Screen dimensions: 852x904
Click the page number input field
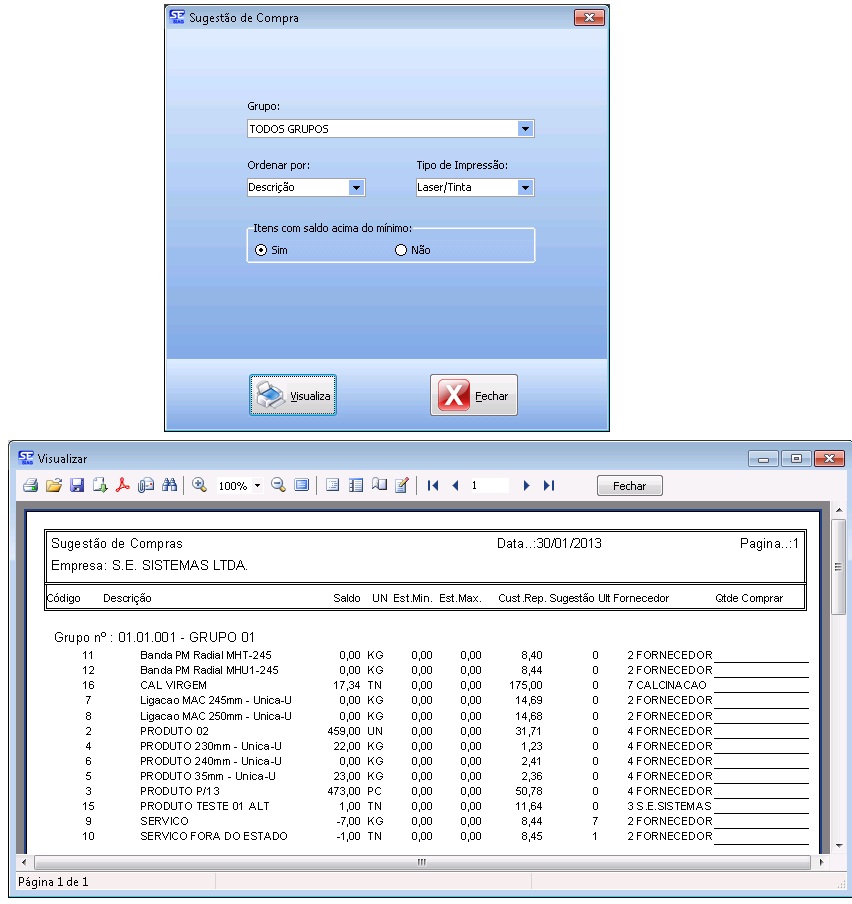(x=488, y=486)
